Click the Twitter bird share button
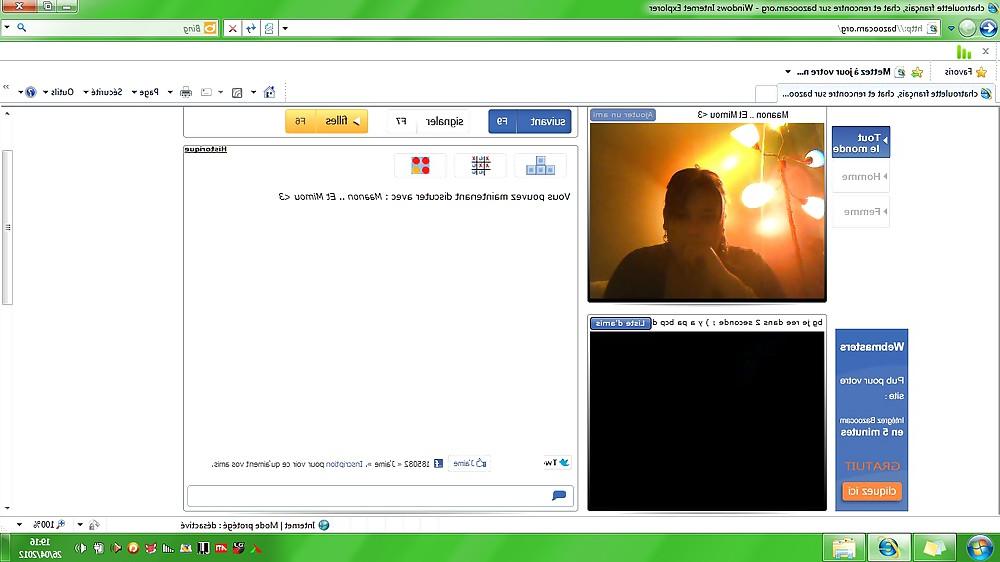1000x562 pixels. [x=557, y=462]
